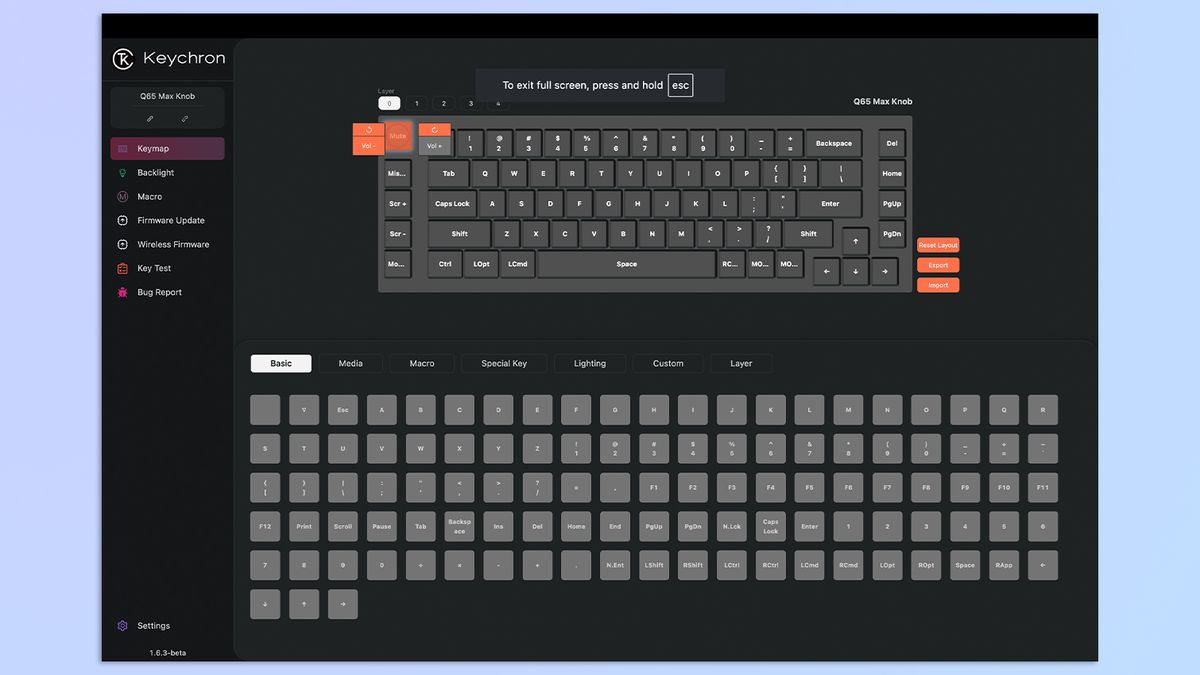Image resolution: width=1200 pixels, height=675 pixels.
Task: Click the left link icon under Q65 Max Knob
Action: tap(148, 119)
